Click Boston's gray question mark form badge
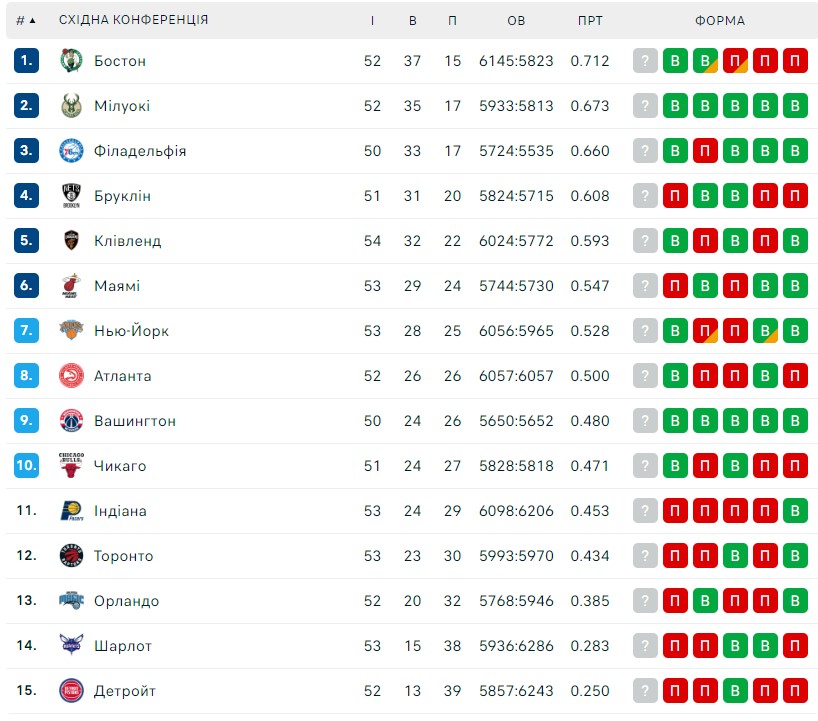Viewport: 818px width, 721px height. point(645,61)
